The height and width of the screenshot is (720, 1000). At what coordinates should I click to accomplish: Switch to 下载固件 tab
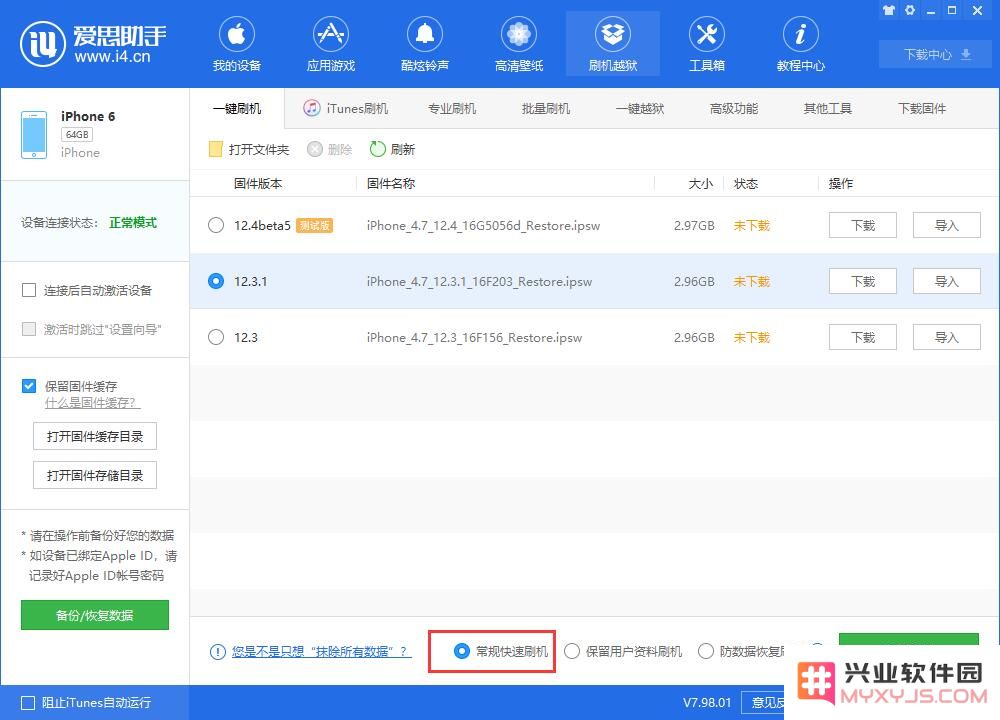pos(922,108)
